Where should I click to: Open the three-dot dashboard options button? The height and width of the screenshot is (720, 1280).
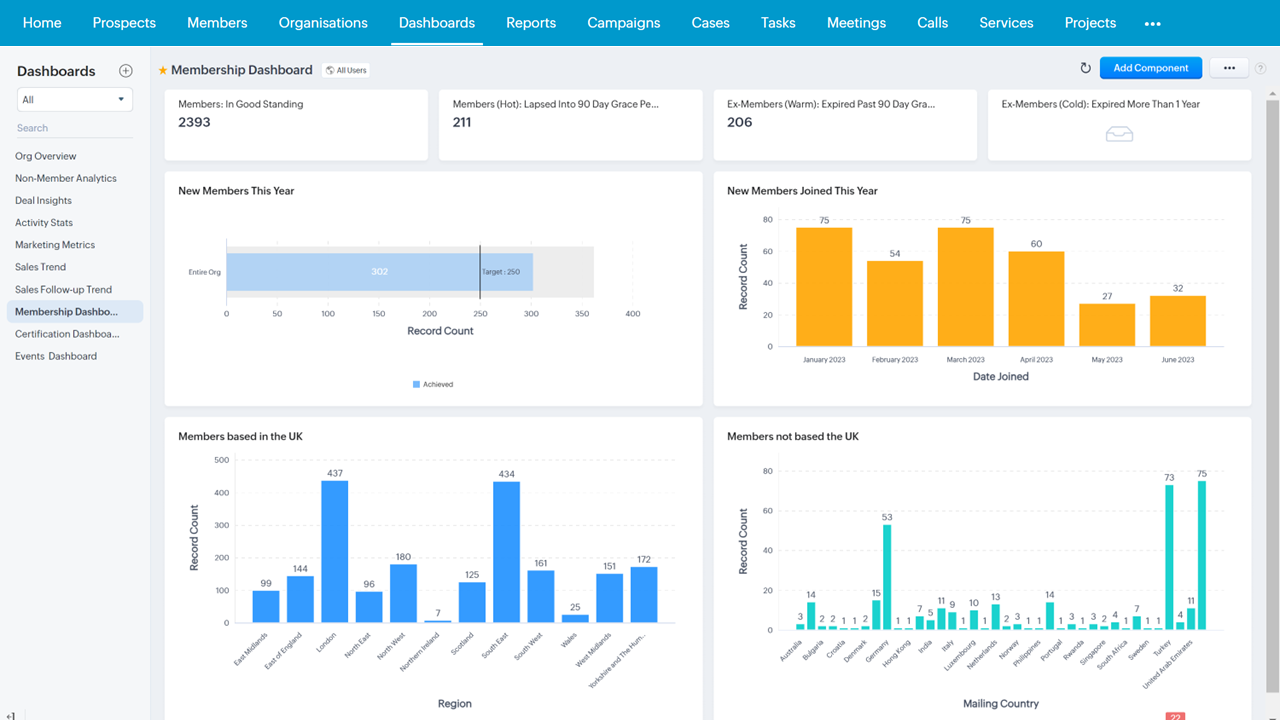coord(1229,68)
